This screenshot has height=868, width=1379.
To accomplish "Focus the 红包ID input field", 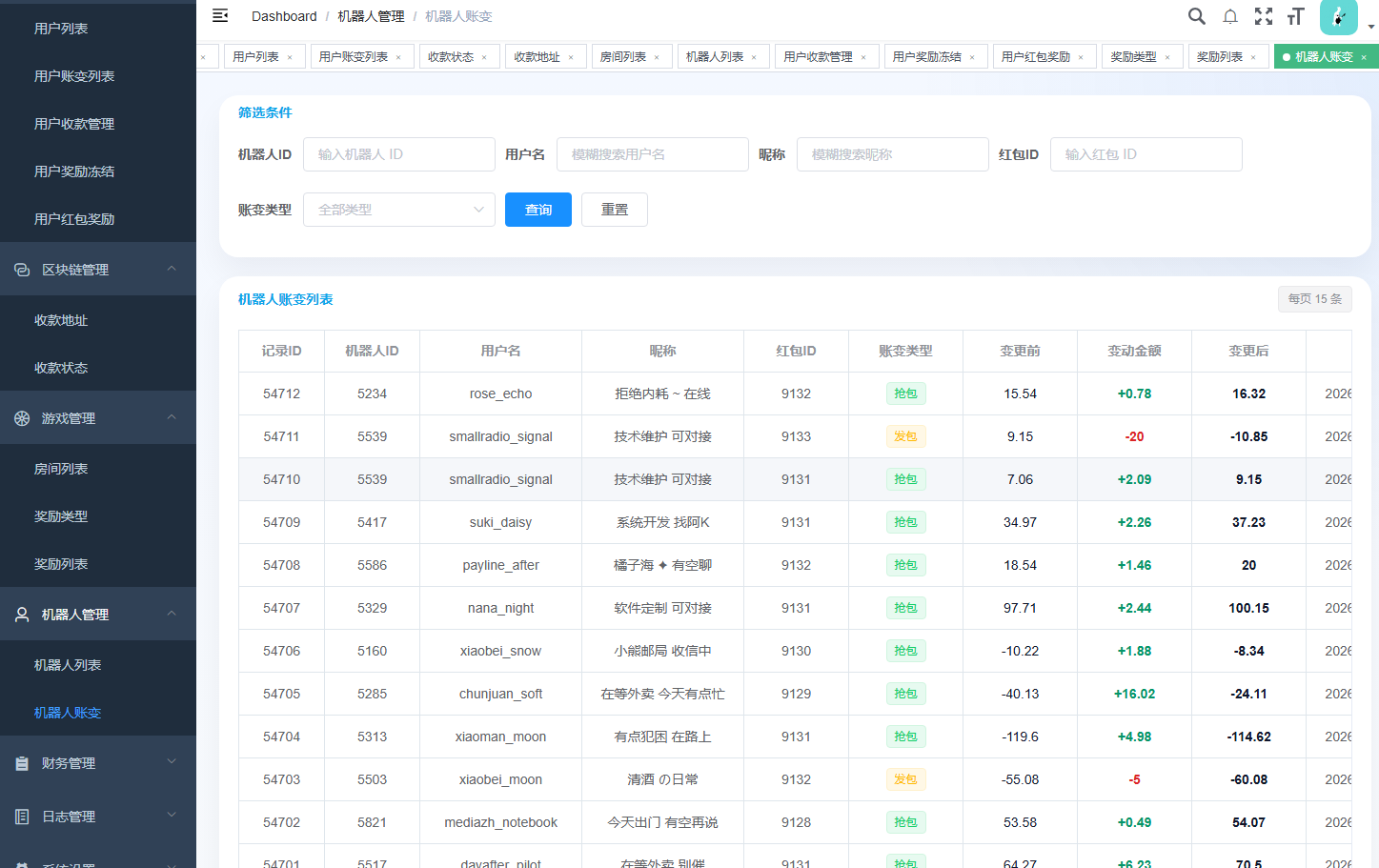I will (x=1146, y=154).
